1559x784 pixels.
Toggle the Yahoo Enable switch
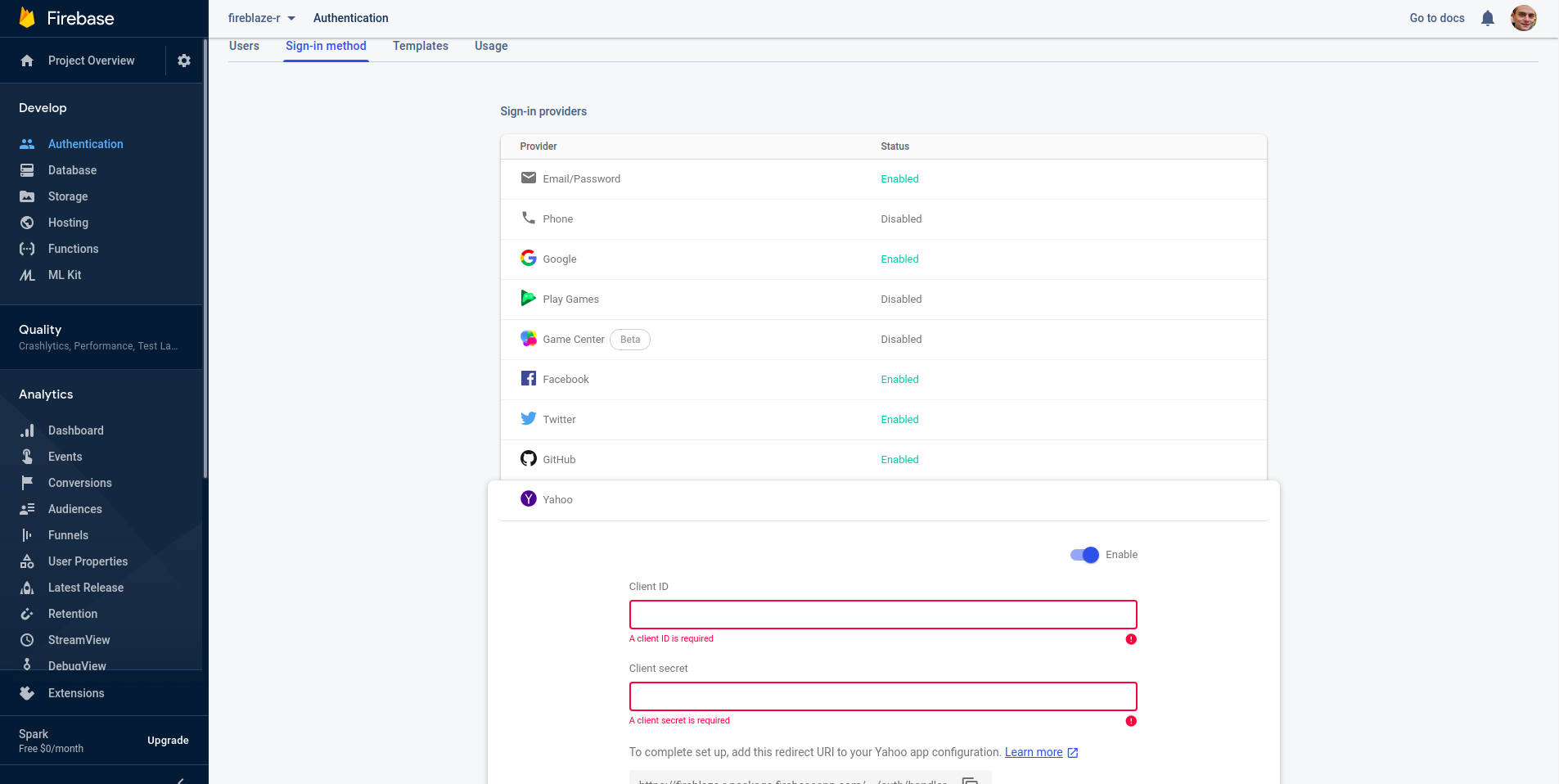[x=1084, y=555]
